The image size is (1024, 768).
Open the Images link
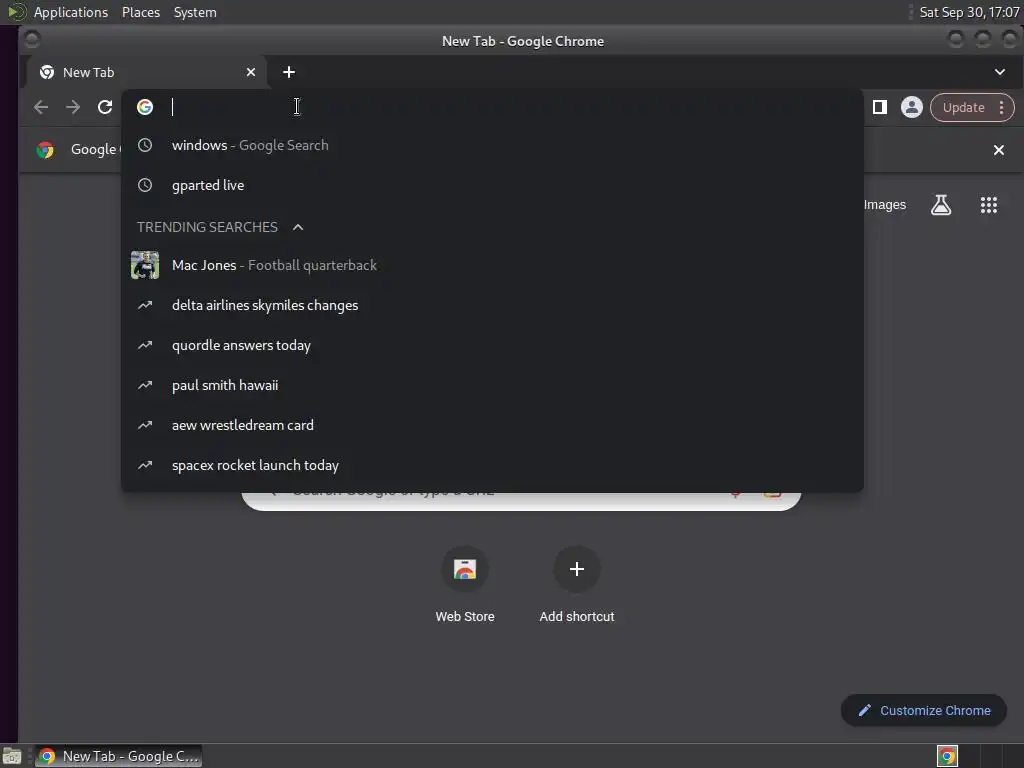885,205
